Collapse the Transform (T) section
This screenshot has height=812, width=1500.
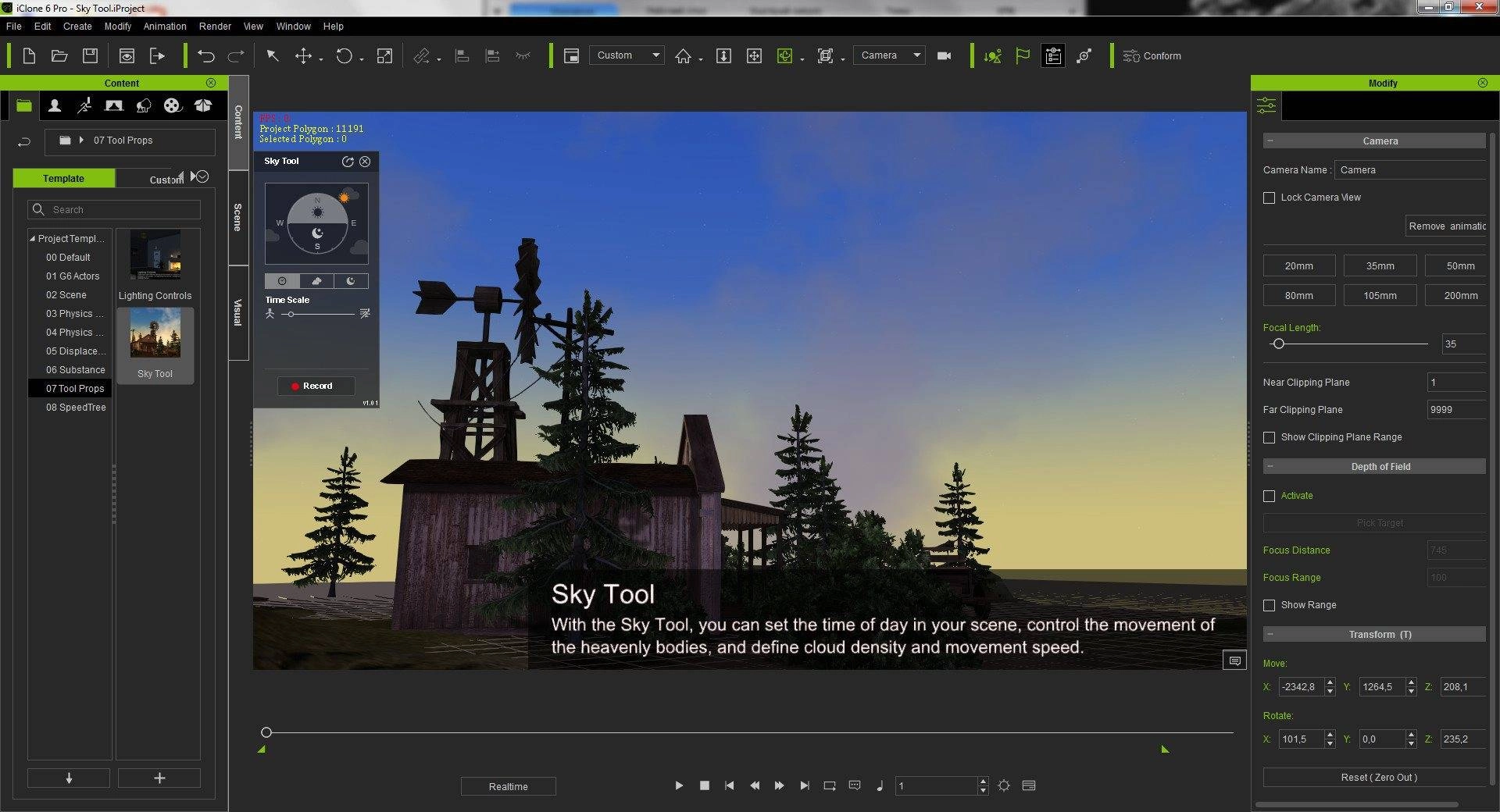(x=1270, y=635)
